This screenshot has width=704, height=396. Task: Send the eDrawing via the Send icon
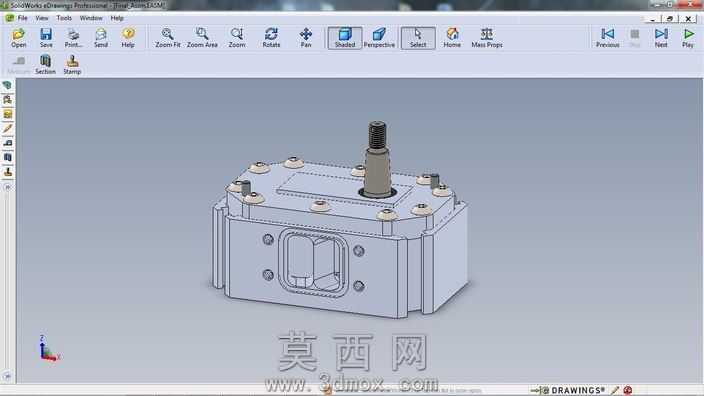tap(101, 38)
